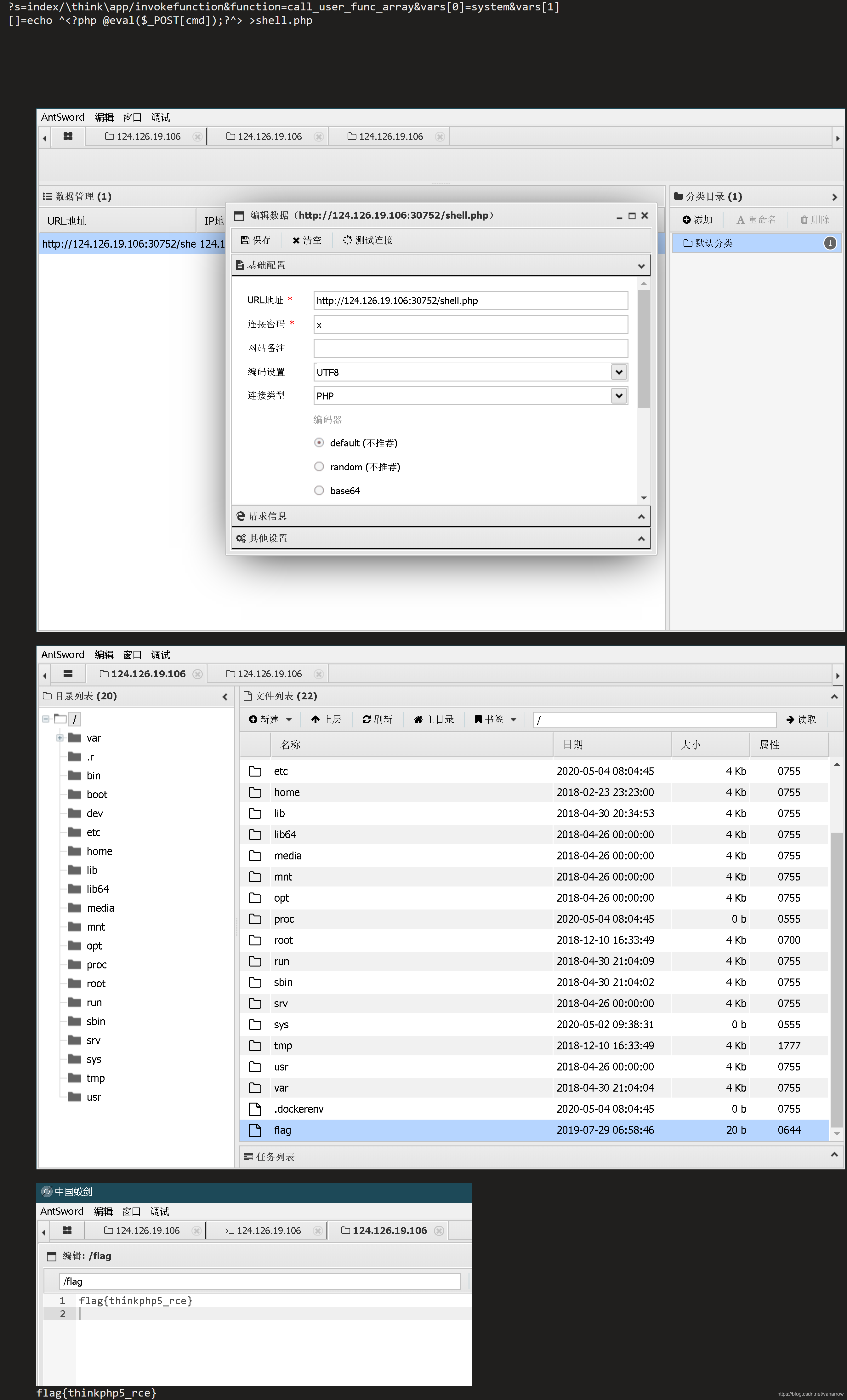Collapse the 目录列表 panel with left chevron
The height and width of the screenshot is (1400, 847).
pyautogui.click(x=225, y=697)
